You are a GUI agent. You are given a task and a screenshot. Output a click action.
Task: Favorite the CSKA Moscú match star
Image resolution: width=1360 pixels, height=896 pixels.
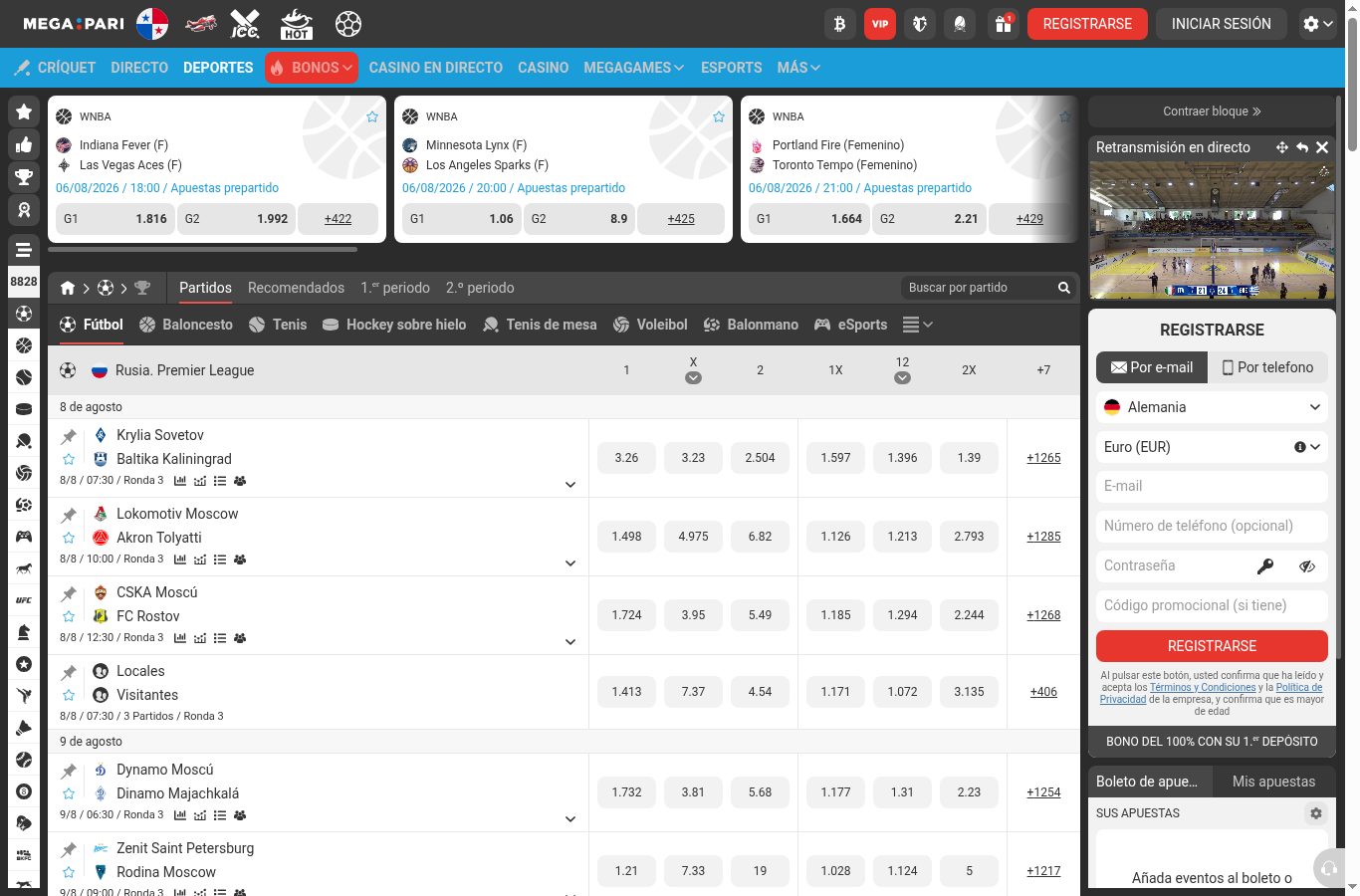click(69, 616)
